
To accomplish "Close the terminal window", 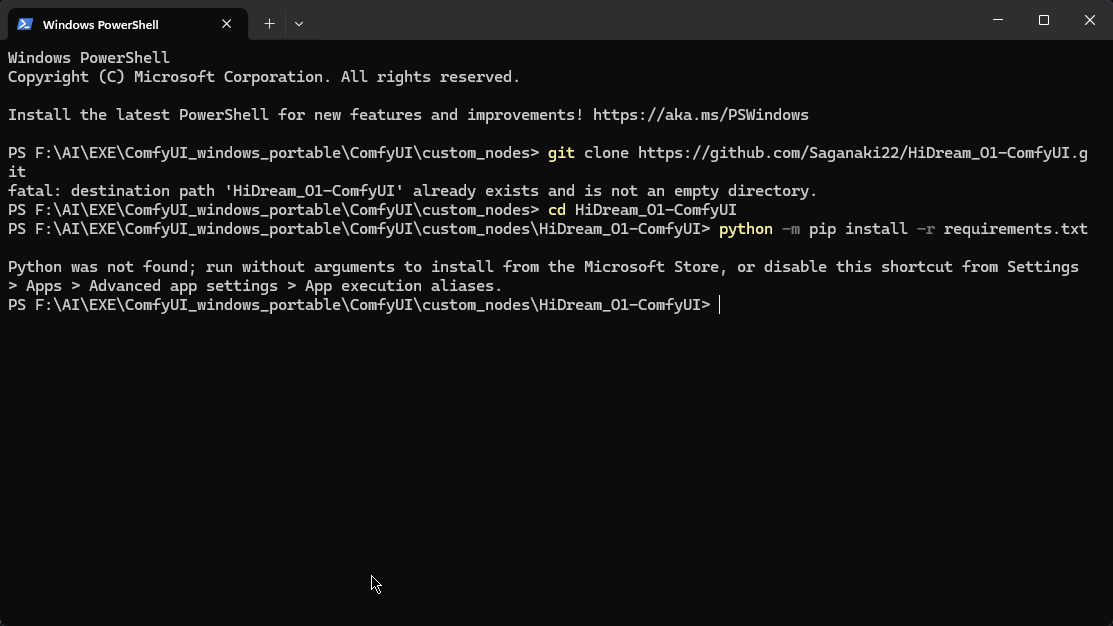I will tap(1090, 20).
